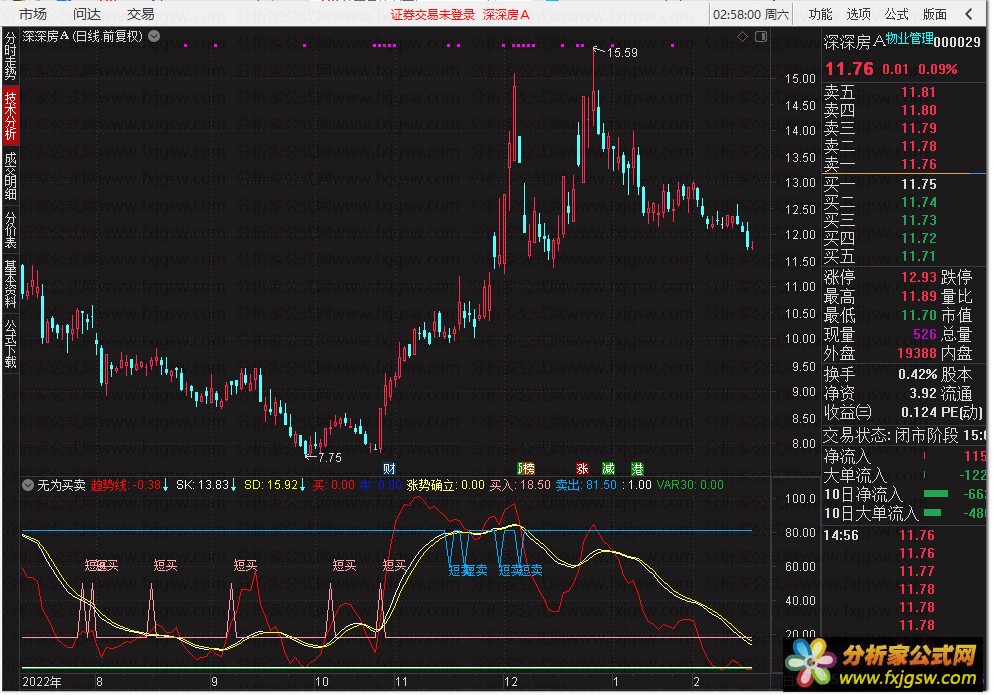The height and width of the screenshot is (695, 993).
Task: Click the 10日大单流入 row
Action: point(904,513)
